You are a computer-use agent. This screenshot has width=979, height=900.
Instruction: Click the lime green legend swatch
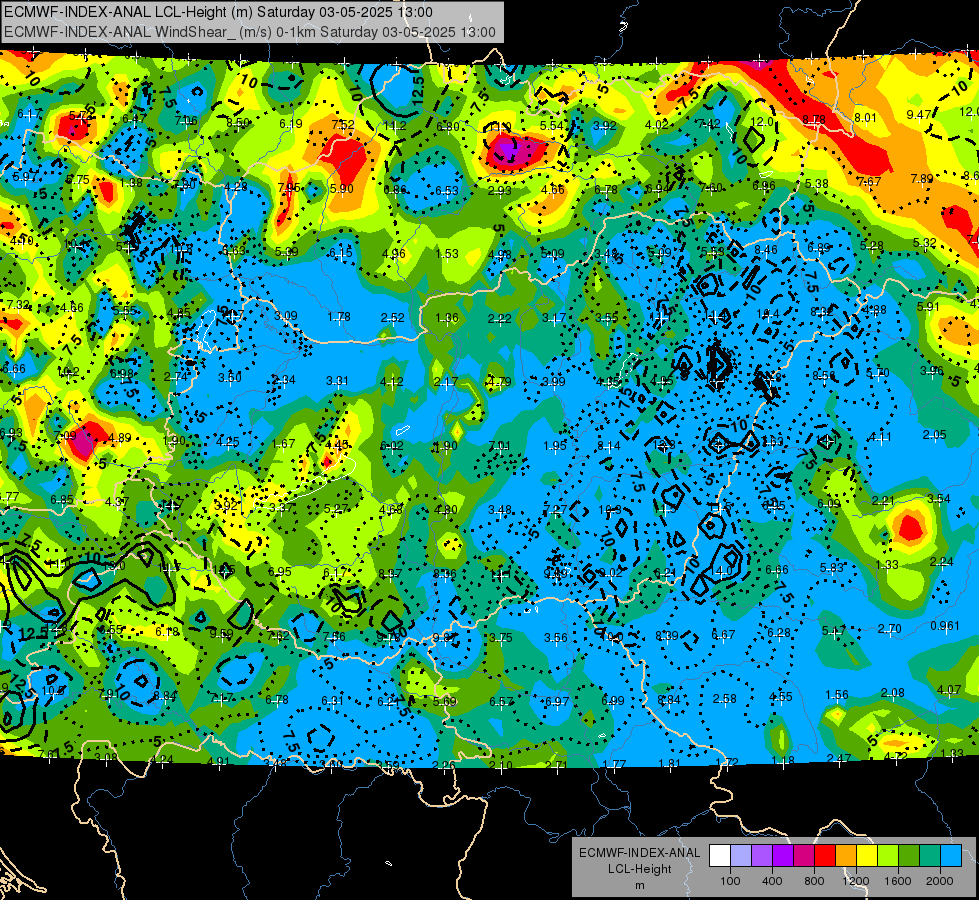point(888,856)
